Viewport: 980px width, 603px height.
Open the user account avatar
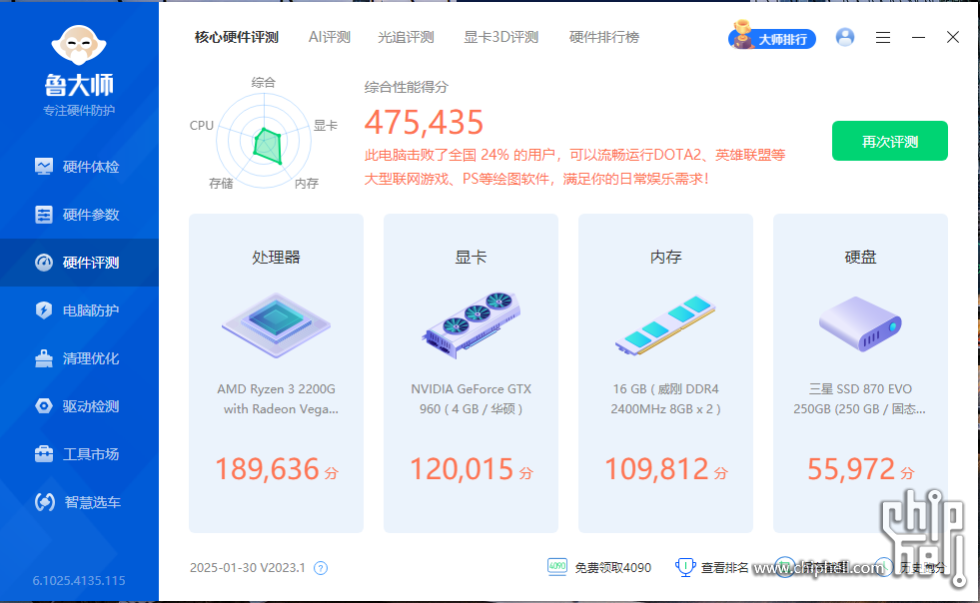(x=845, y=37)
